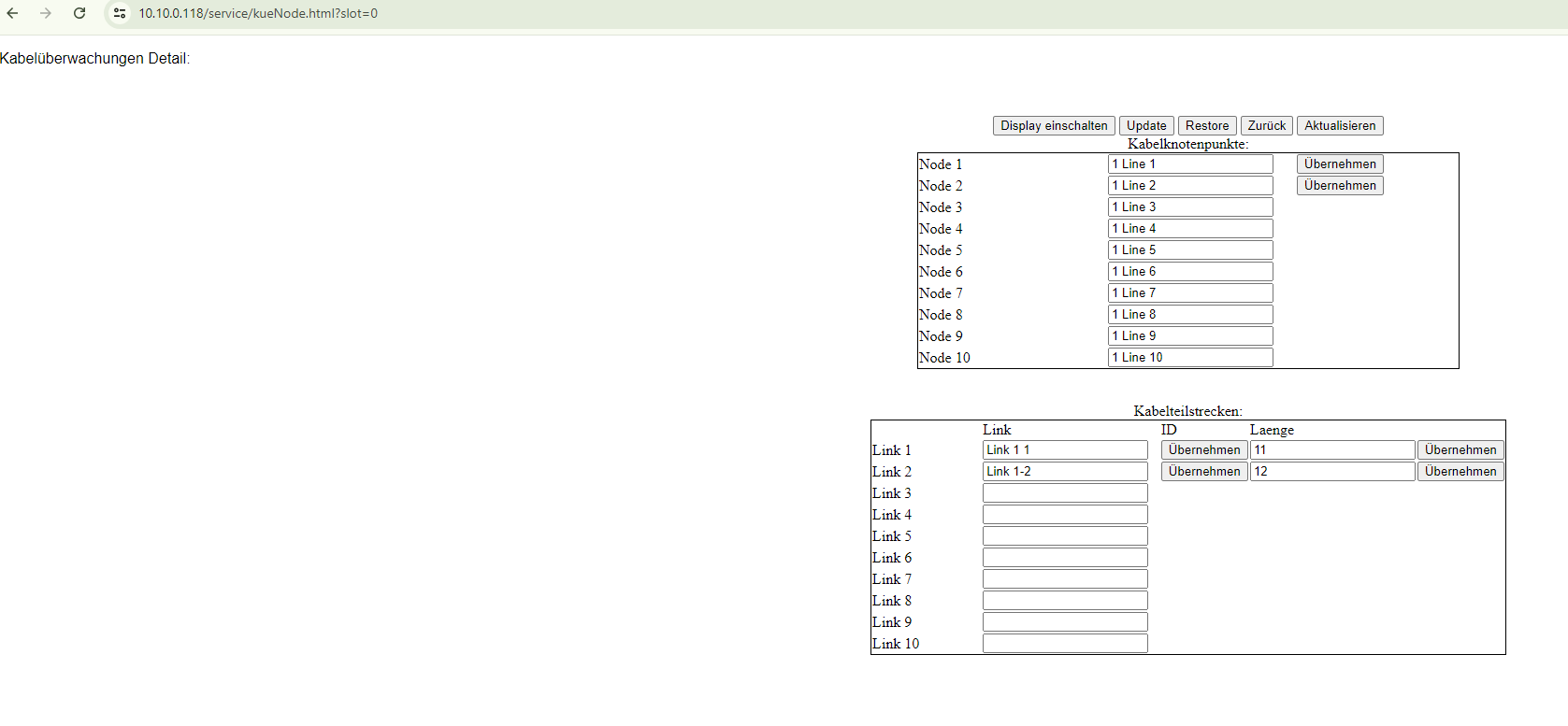This screenshot has width=1568, height=726.
Task: Confirm Link 2 Laenge with Übernehmen
Action: tap(1460, 471)
